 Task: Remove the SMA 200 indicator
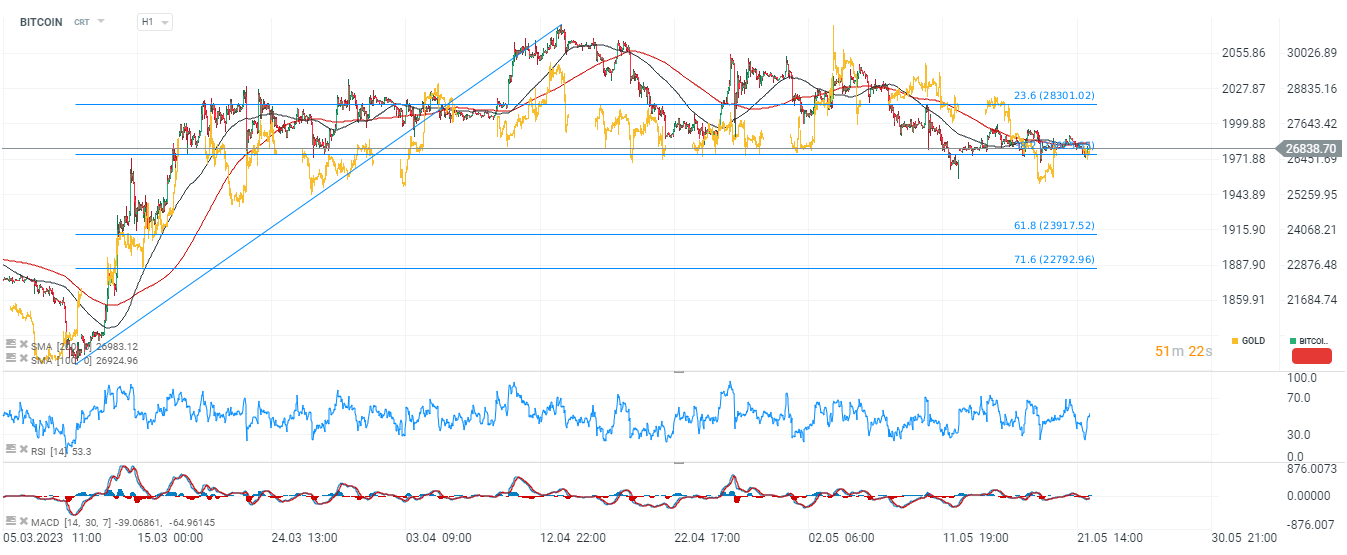click(x=23, y=345)
